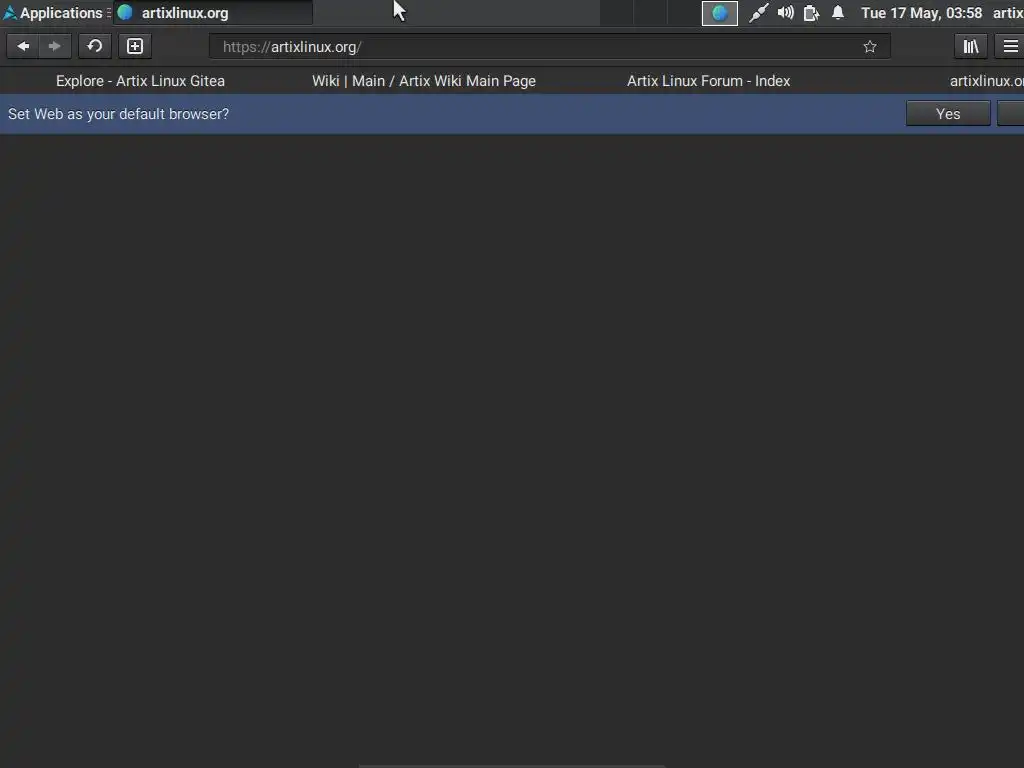
Task: Click the workspace switcher browser icon
Action: [720, 13]
